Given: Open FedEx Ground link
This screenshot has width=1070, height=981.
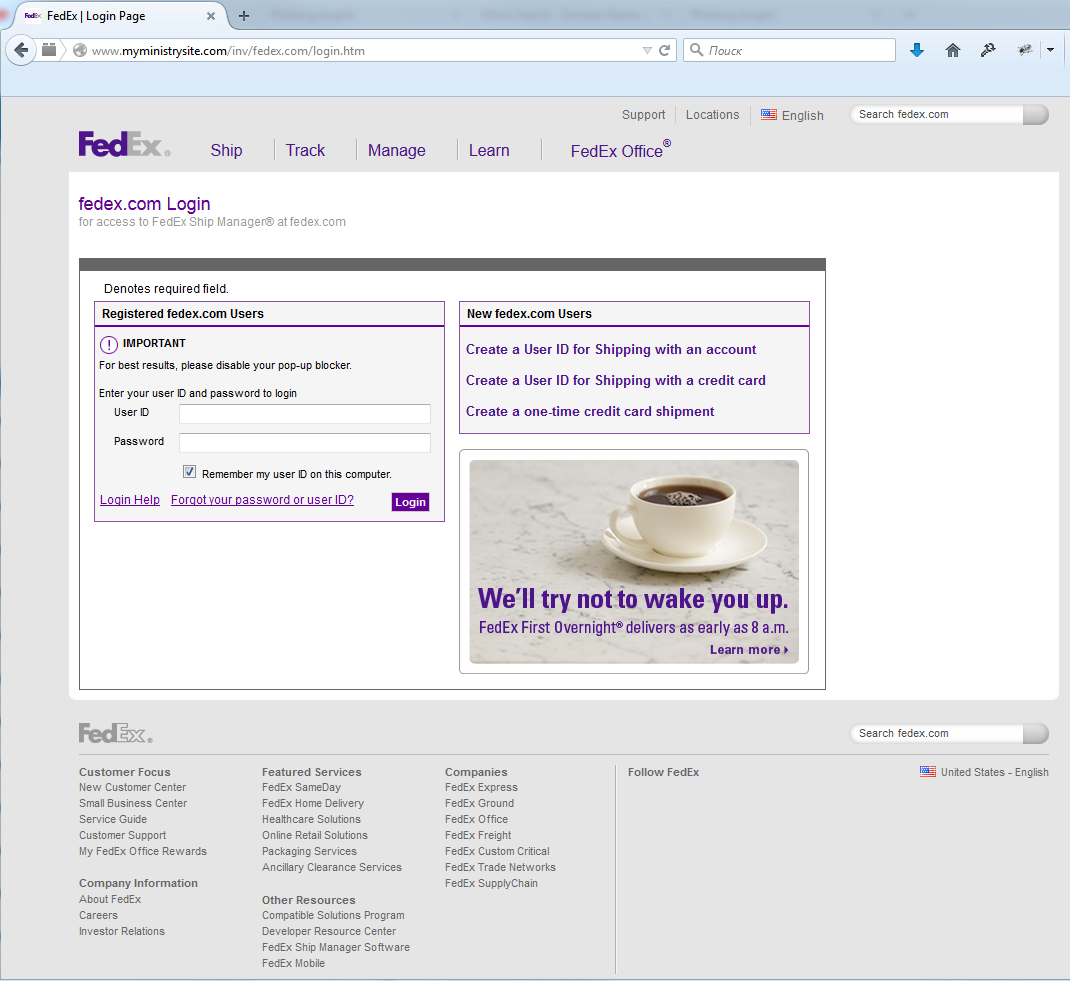Looking at the screenshot, I should 479,804.
